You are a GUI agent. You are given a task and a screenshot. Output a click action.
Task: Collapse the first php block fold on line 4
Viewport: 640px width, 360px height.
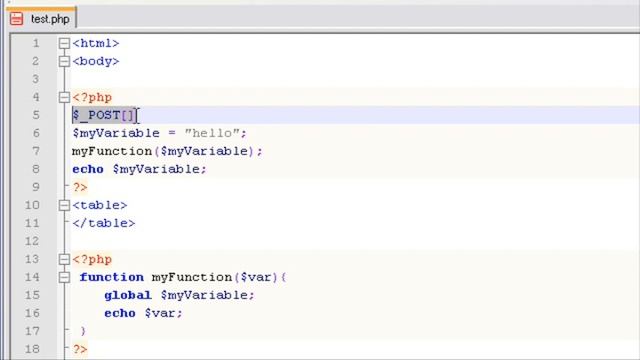pyautogui.click(x=64, y=97)
